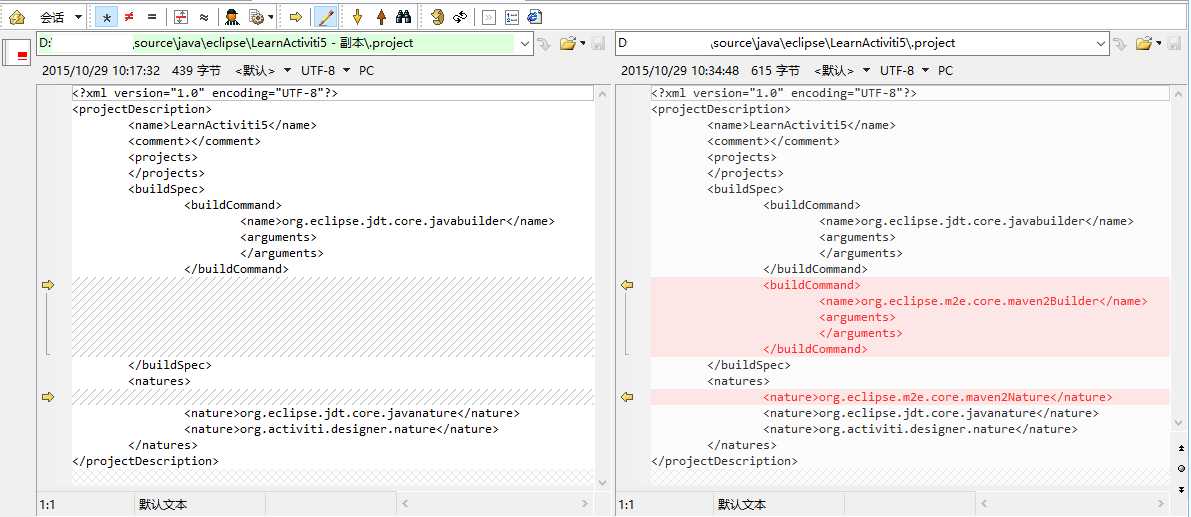Click the Reload files icon
The height and width of the screenshot is (517, 1191).
click(x=460, y=16)
